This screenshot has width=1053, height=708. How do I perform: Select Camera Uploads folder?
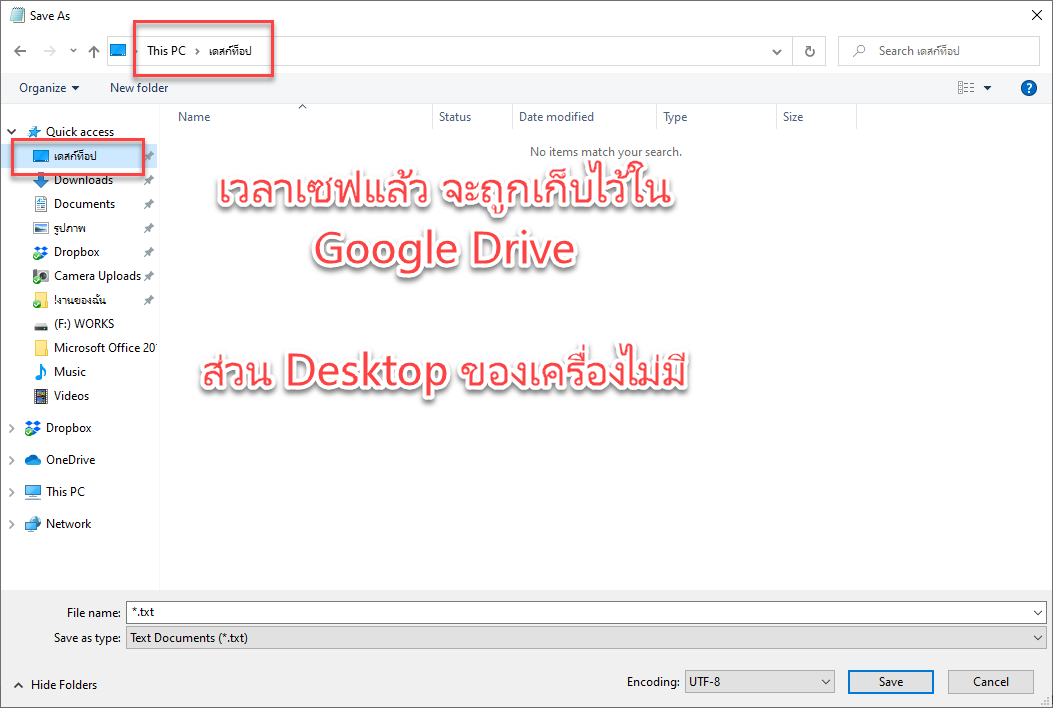(97, 276)
